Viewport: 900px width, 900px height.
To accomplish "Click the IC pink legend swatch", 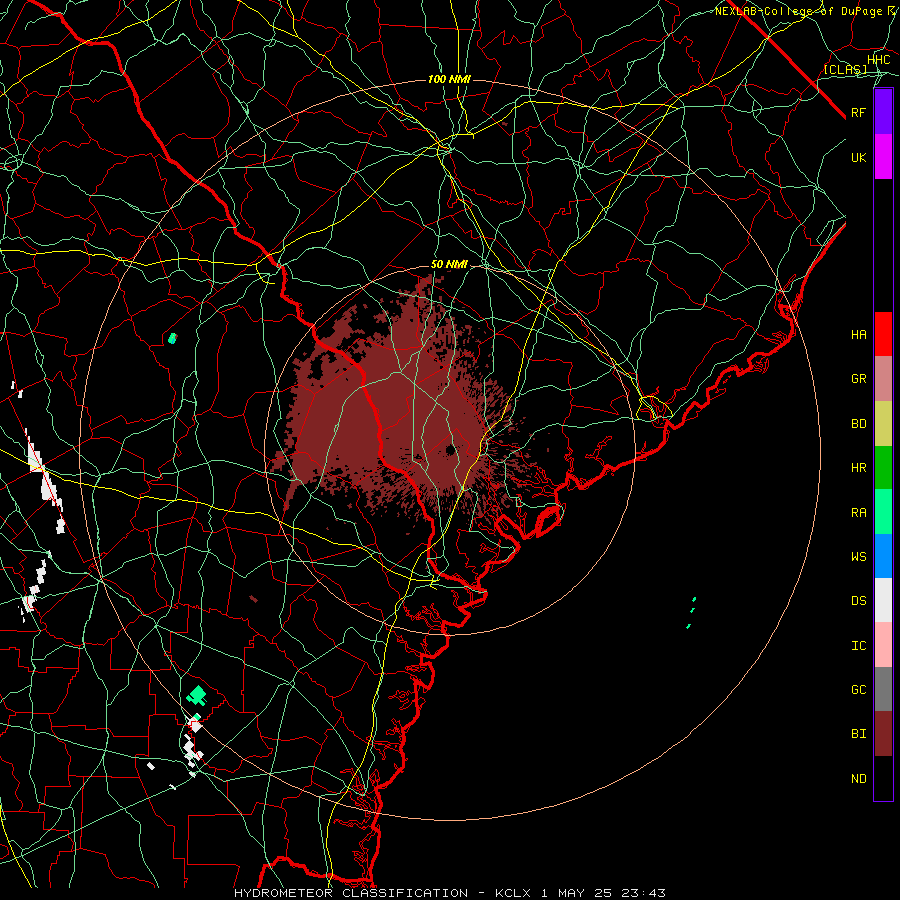I will [x=883, y=645].
